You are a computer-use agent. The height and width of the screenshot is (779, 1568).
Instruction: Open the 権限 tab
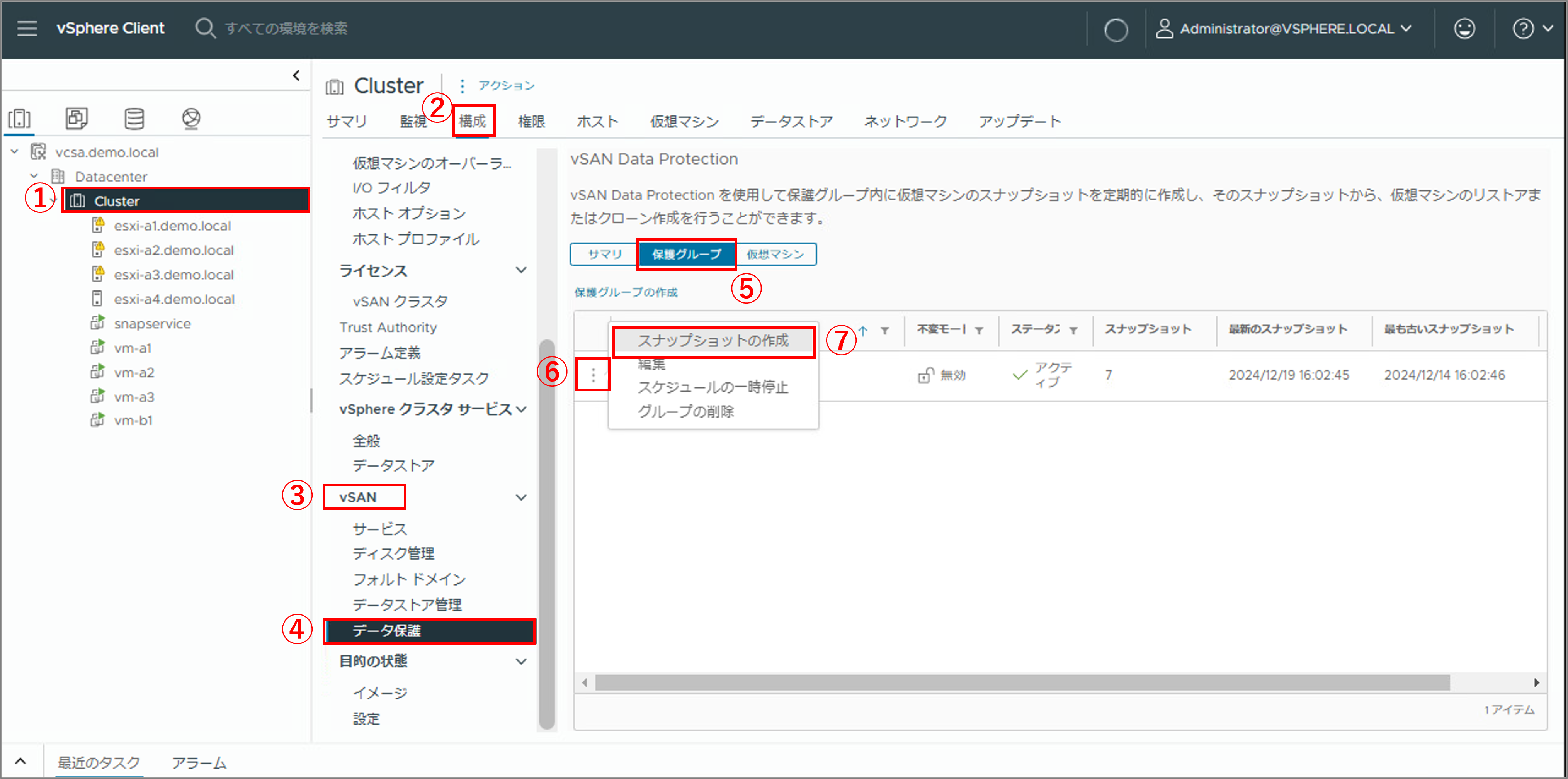click(531, 122)
